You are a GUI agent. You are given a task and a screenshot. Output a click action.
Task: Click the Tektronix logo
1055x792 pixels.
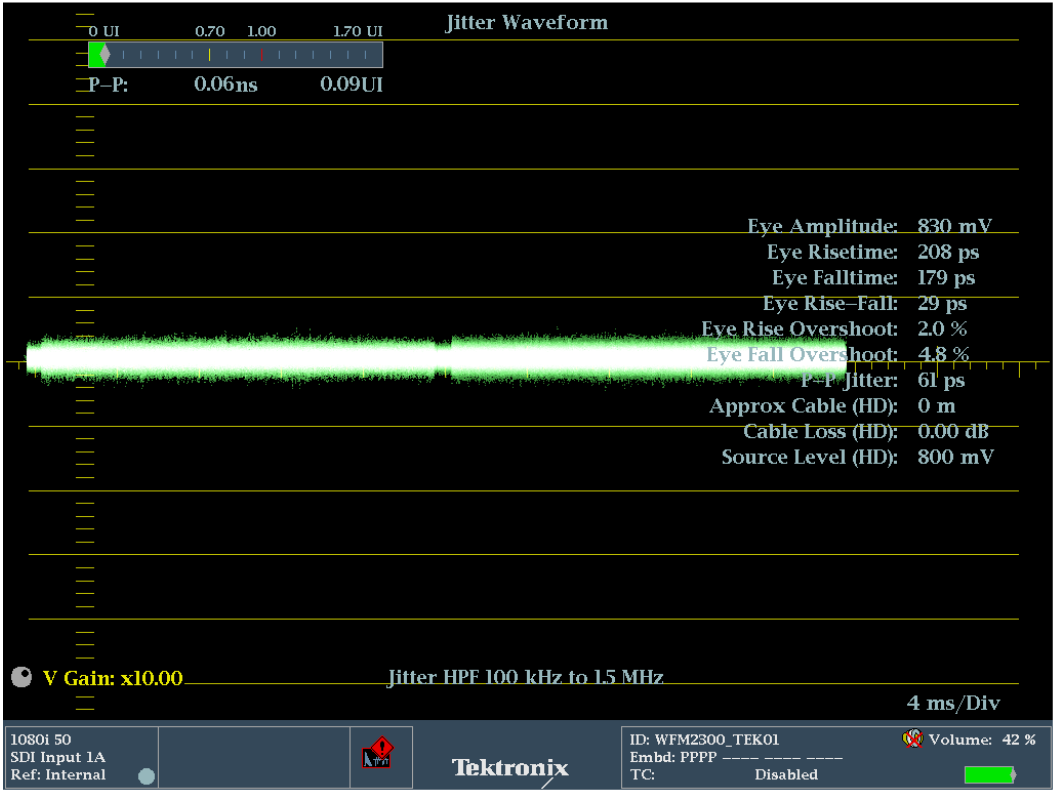(x=510, y=768)
